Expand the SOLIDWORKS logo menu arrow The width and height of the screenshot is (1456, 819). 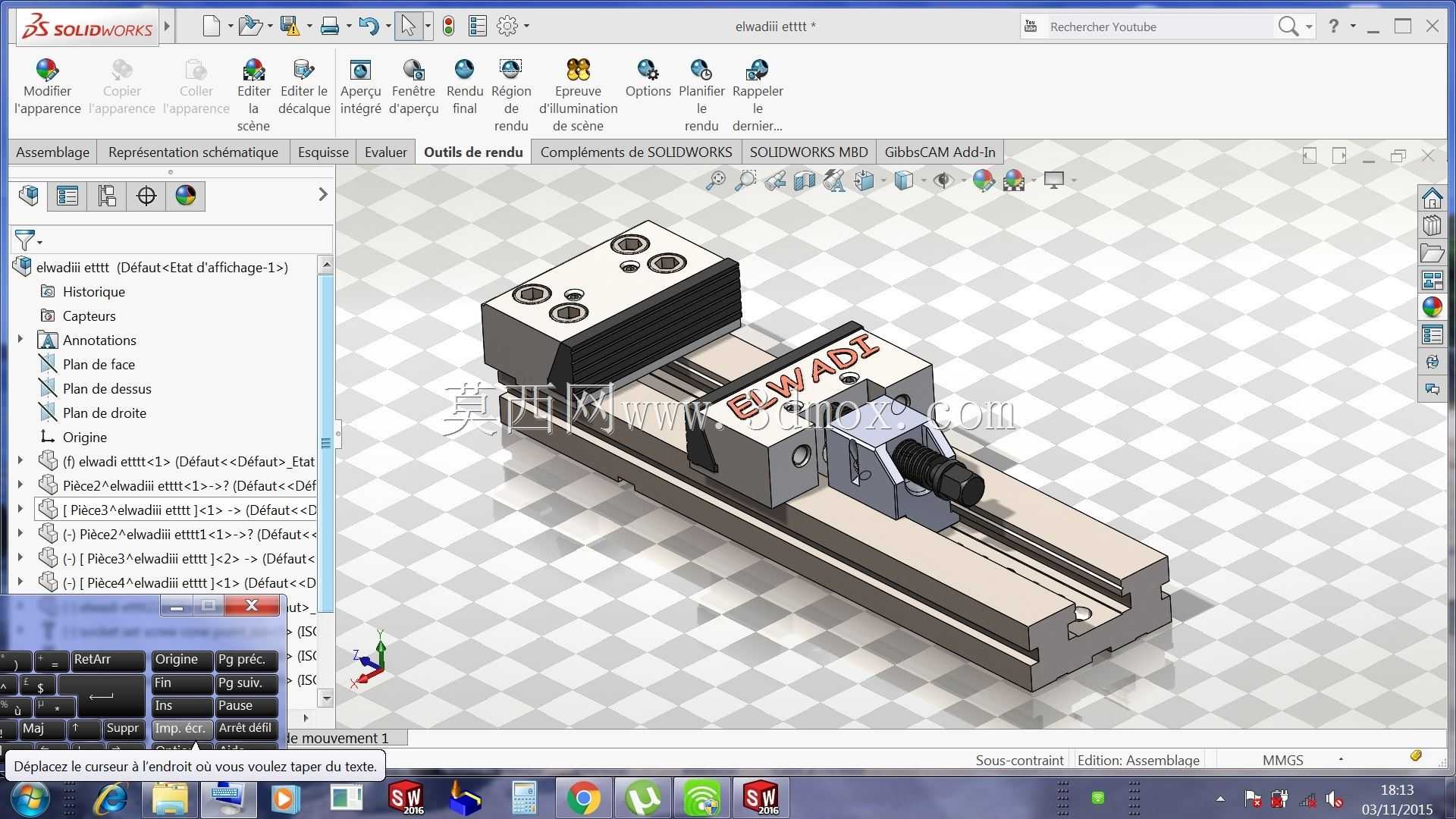click(167, 27)
